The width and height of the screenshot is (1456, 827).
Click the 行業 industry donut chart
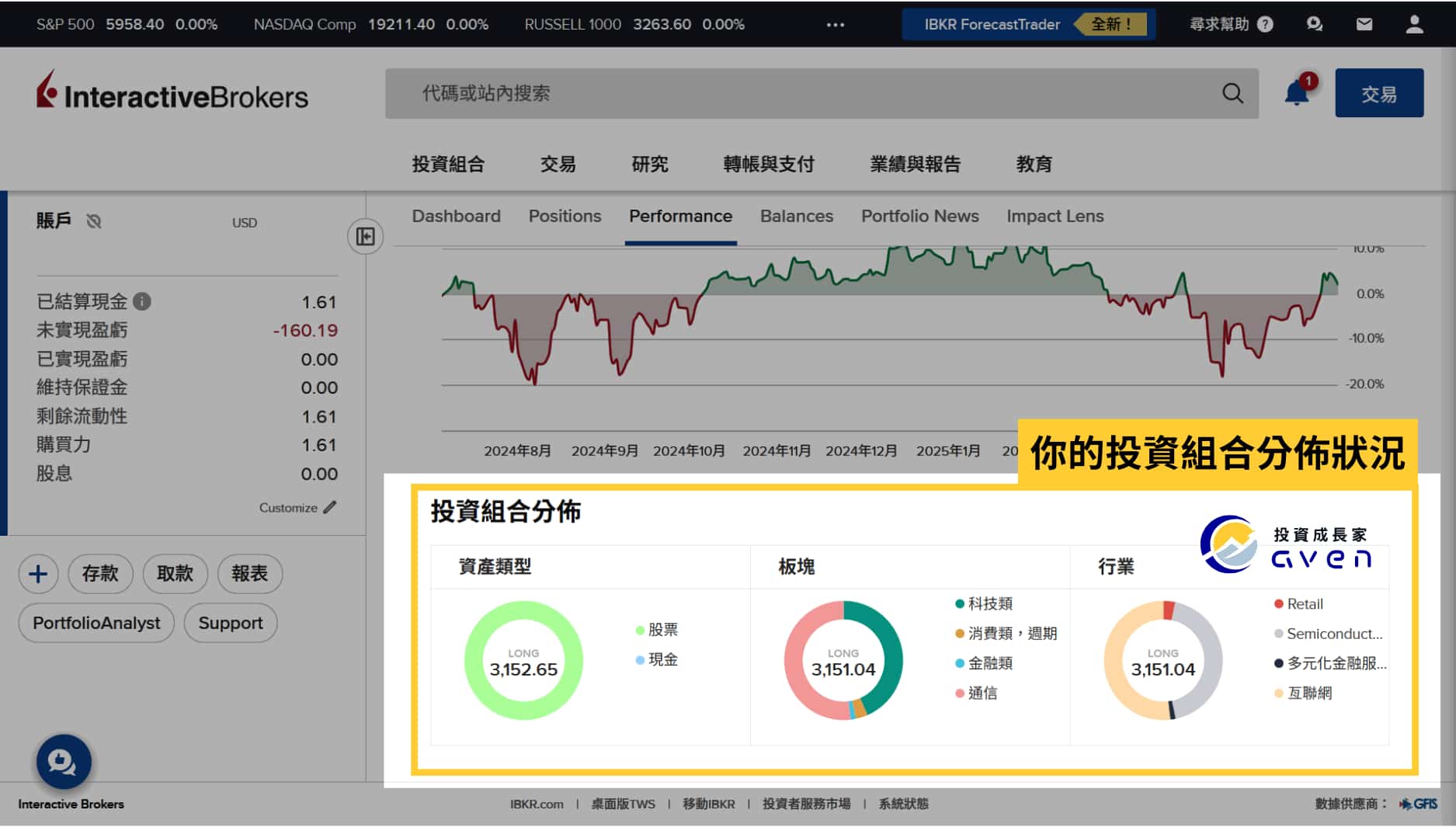[1163, 660]
